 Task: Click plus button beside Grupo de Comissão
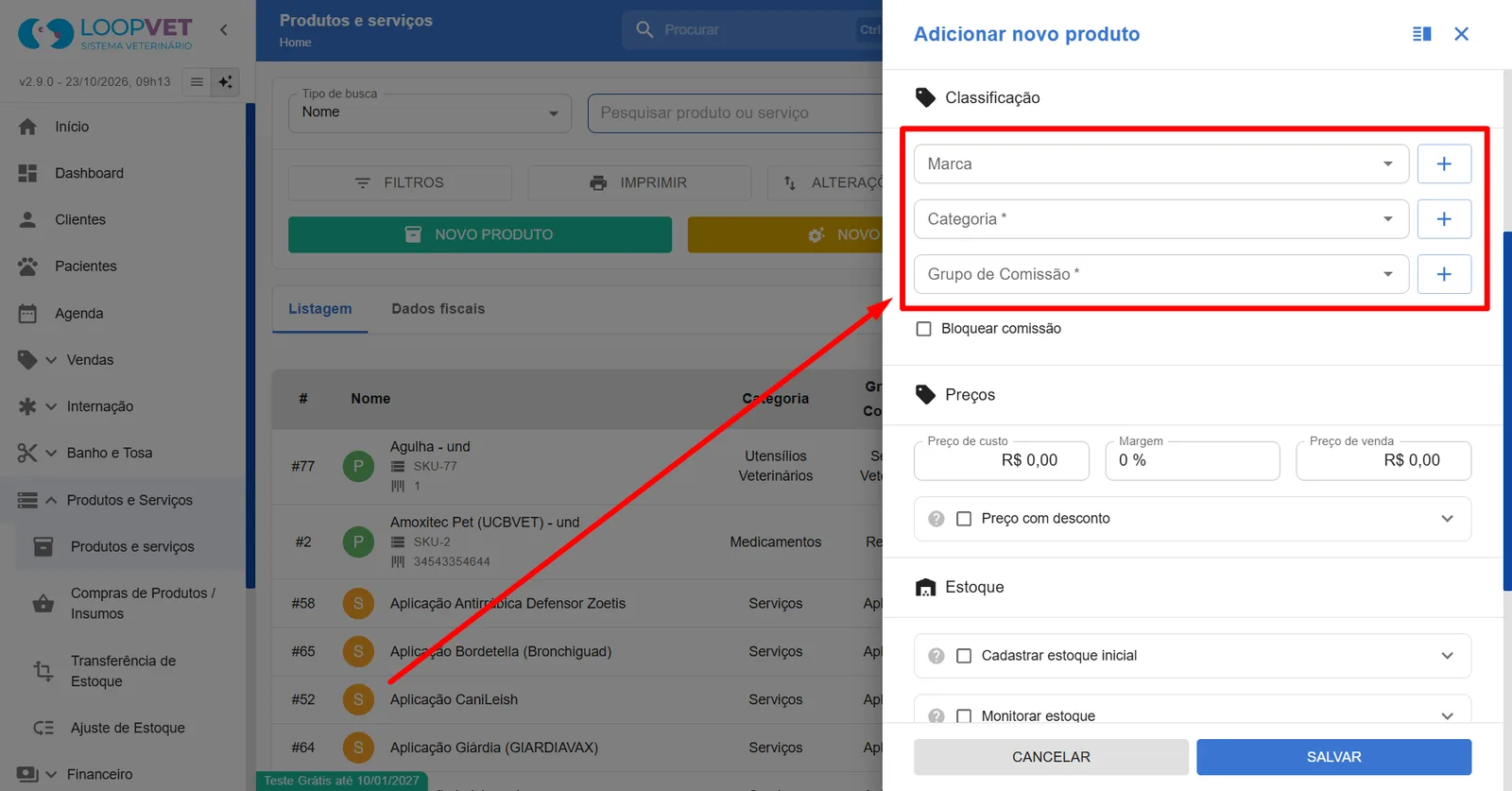point(1444,274)
